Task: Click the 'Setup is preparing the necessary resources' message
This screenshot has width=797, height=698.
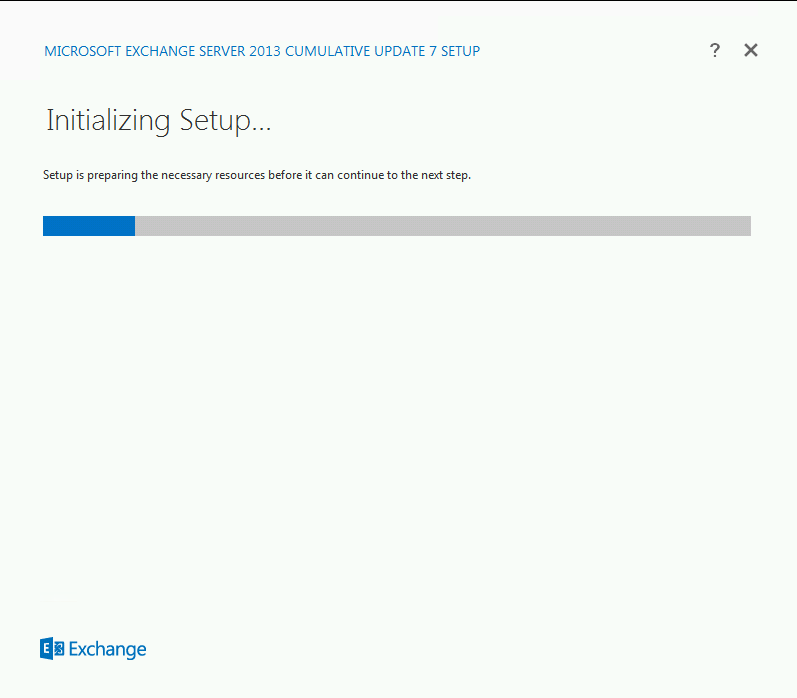Action: click(x=257, y=175)
